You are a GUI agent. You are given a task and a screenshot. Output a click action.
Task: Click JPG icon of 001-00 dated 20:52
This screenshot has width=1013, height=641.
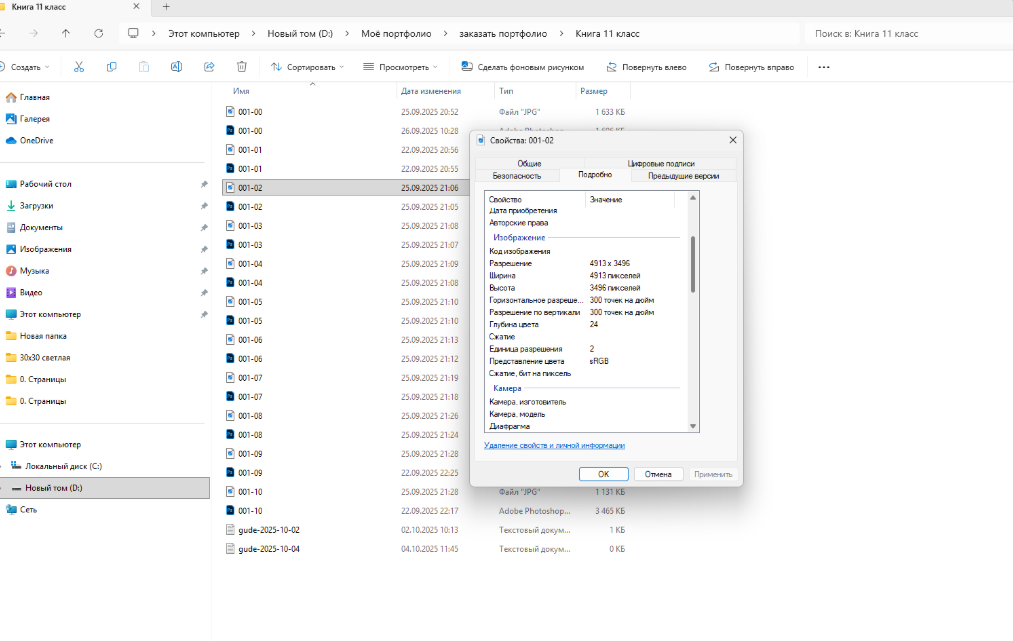[x=230, y=111]
